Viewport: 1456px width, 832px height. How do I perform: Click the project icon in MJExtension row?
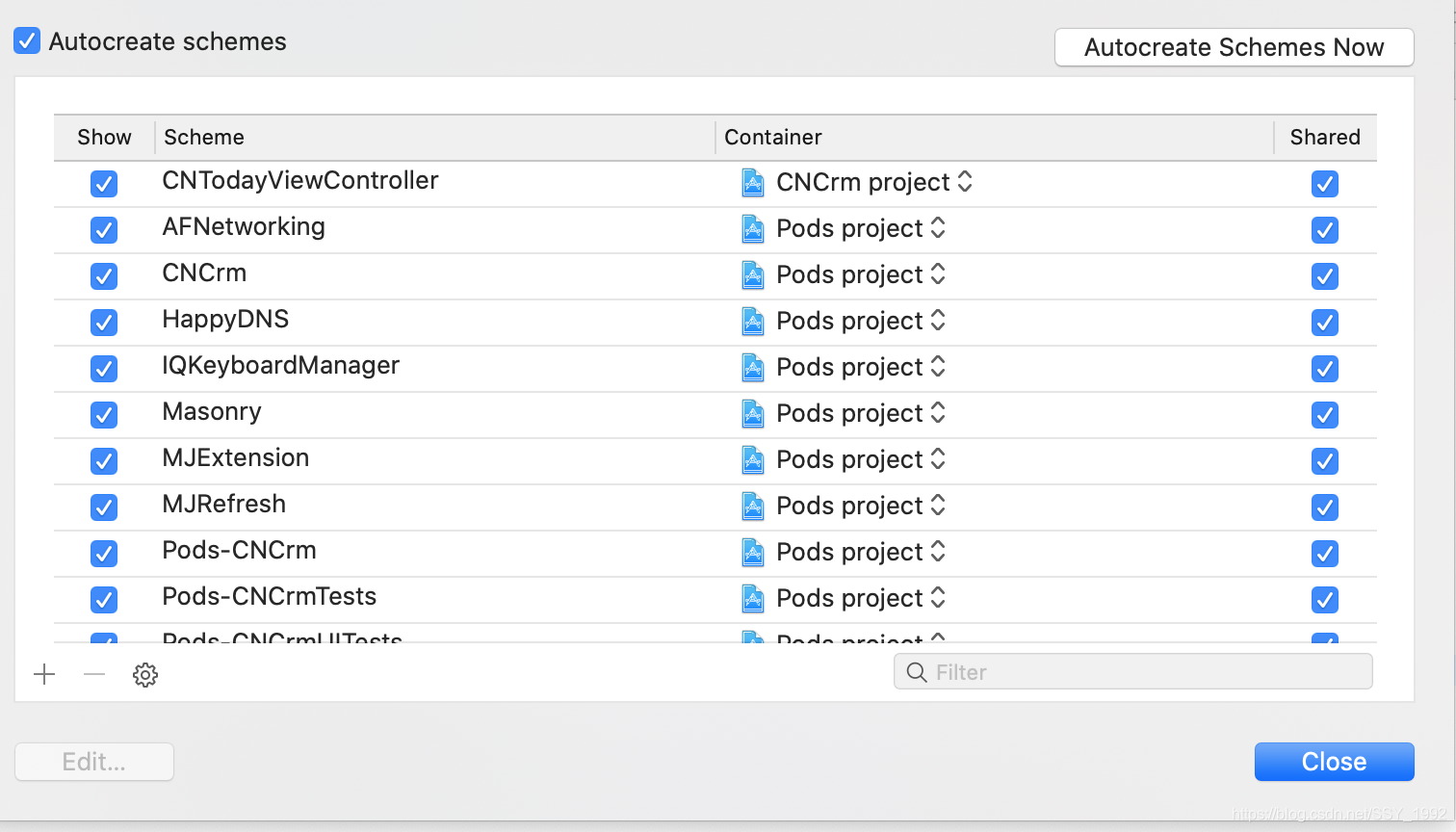[753, 459]
